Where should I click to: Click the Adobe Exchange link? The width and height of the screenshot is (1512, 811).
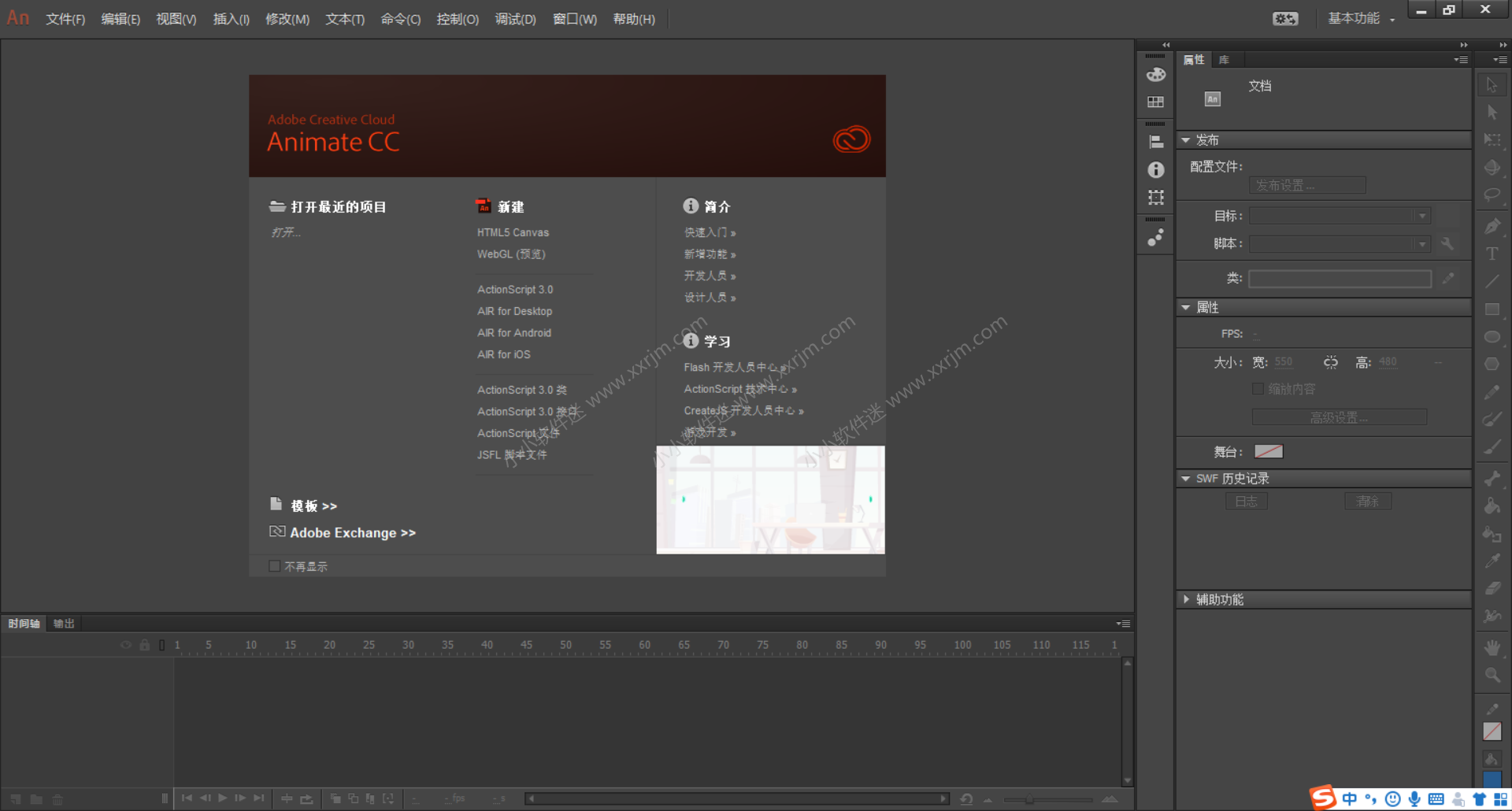point(352,533)
